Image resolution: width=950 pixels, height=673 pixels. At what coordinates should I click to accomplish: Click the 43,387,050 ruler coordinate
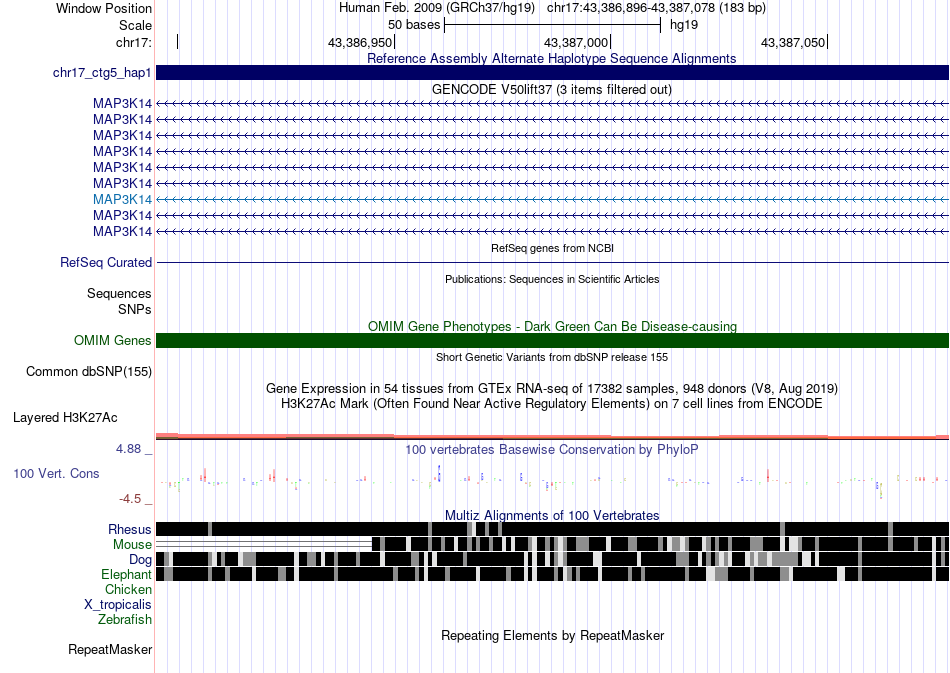pos(792,42)
